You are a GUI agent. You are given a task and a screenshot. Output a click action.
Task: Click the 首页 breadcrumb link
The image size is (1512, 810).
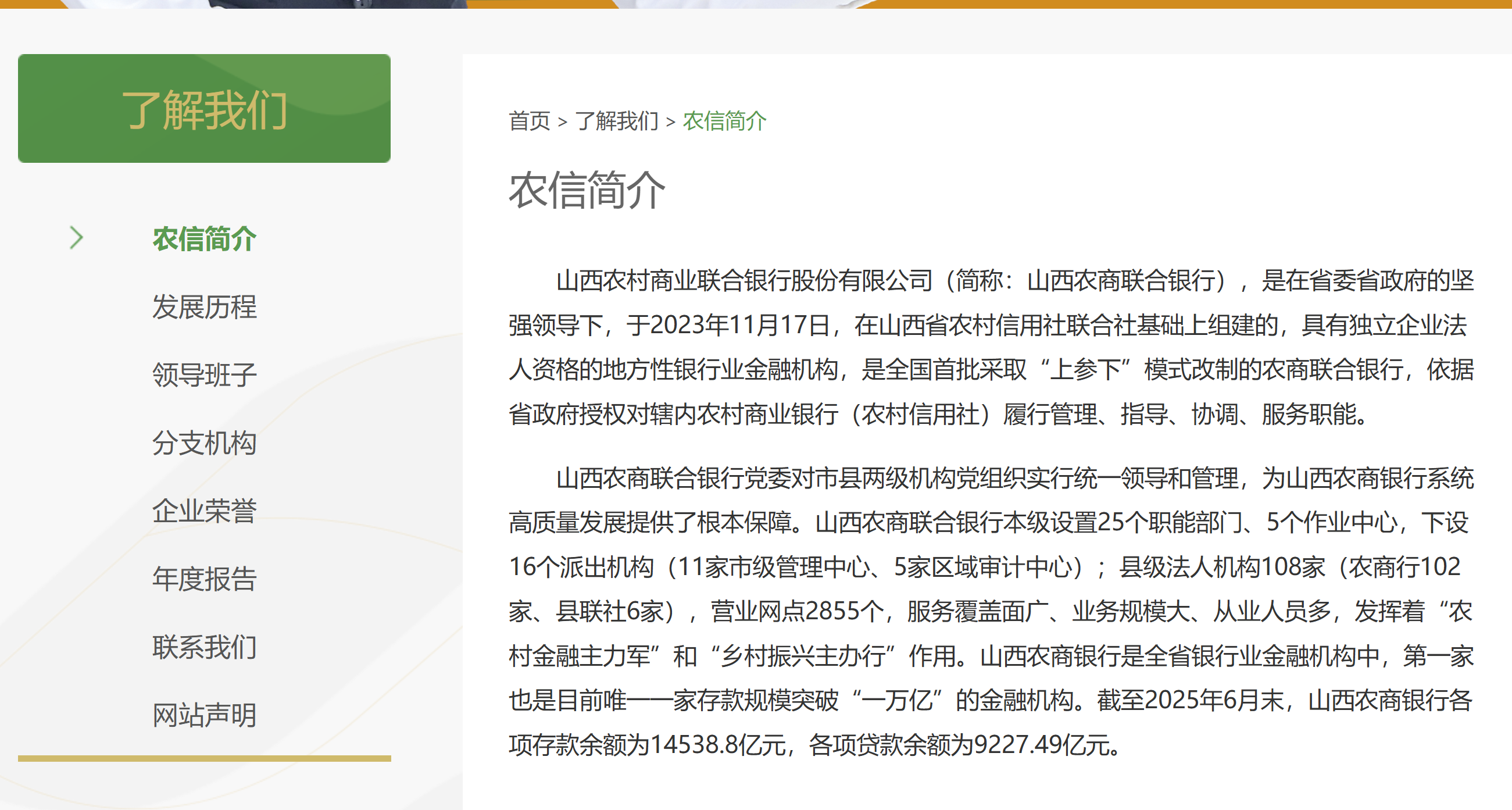coord(530,122)
